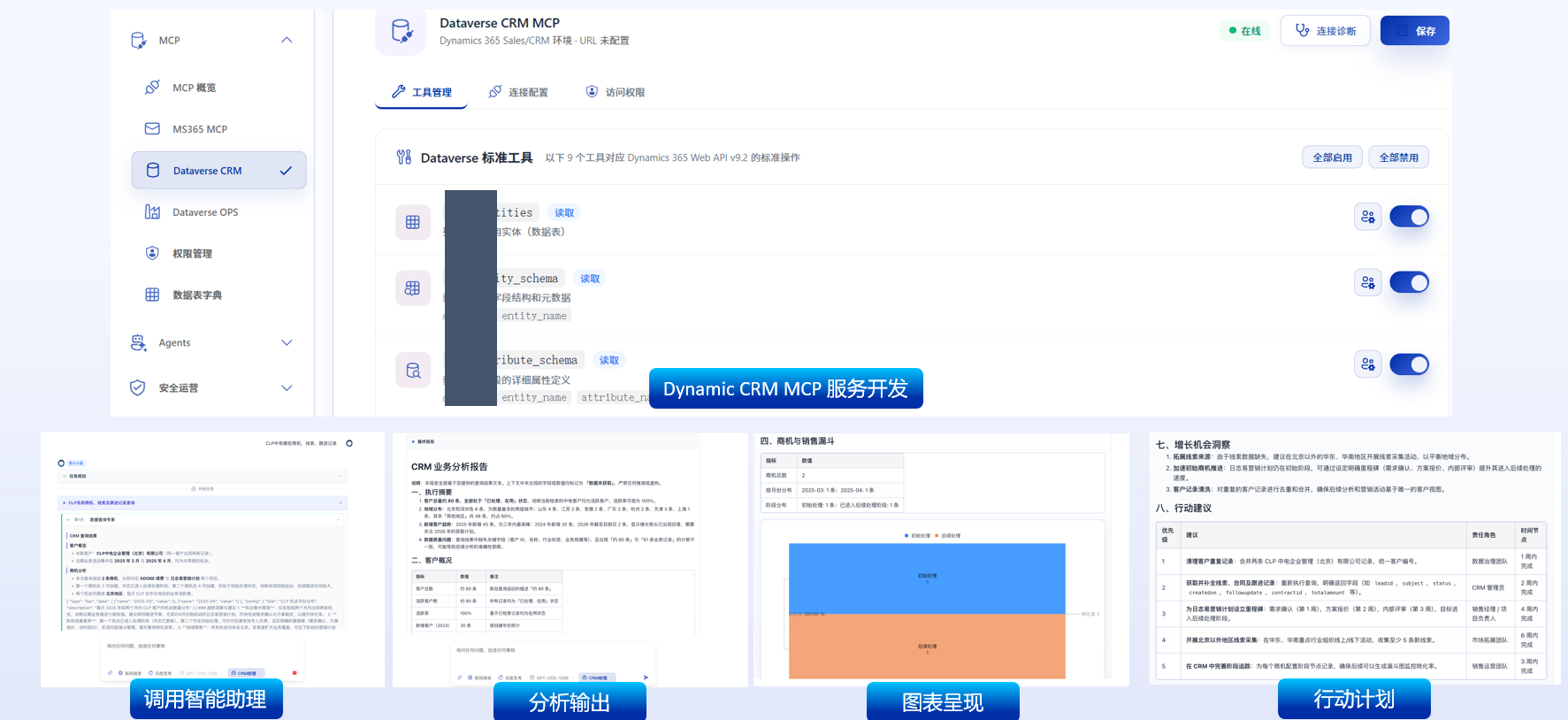Screen dimensions: 1568x720
Task: Toggle 联网搜索 in the assistant chat screenshot
Action: [130, 673]
